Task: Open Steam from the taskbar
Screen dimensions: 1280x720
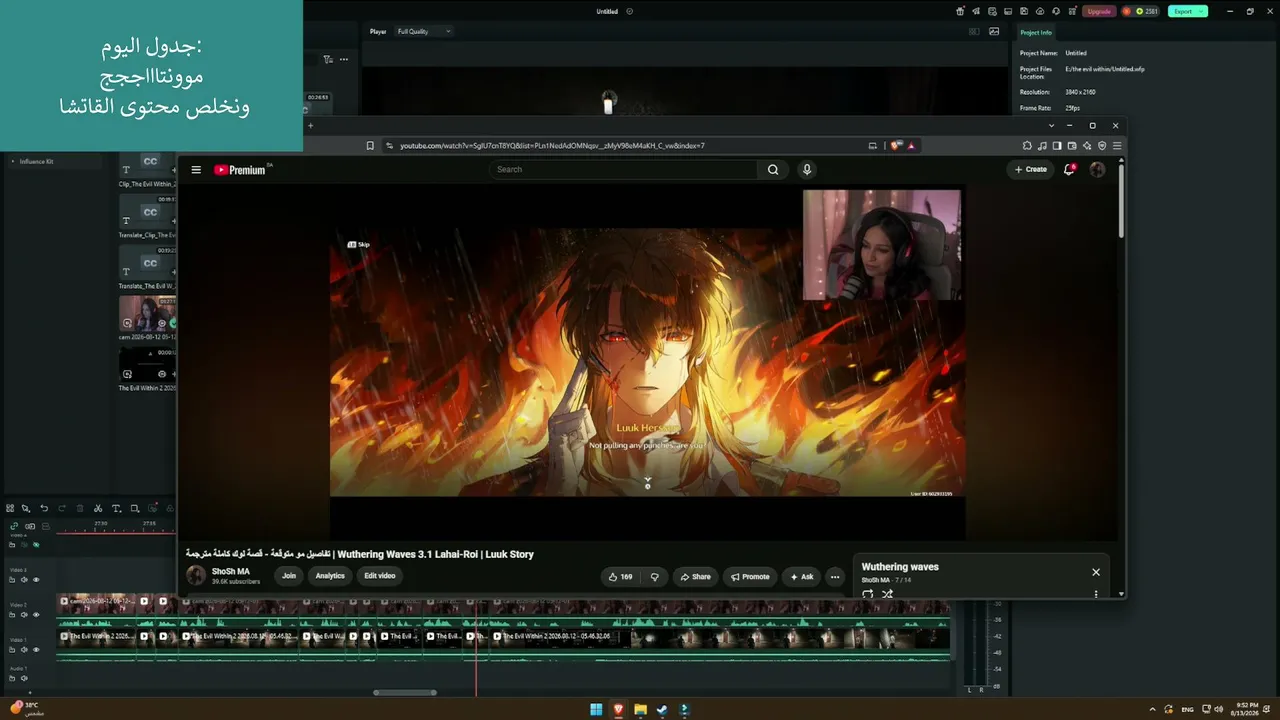Action: point(662,710)
